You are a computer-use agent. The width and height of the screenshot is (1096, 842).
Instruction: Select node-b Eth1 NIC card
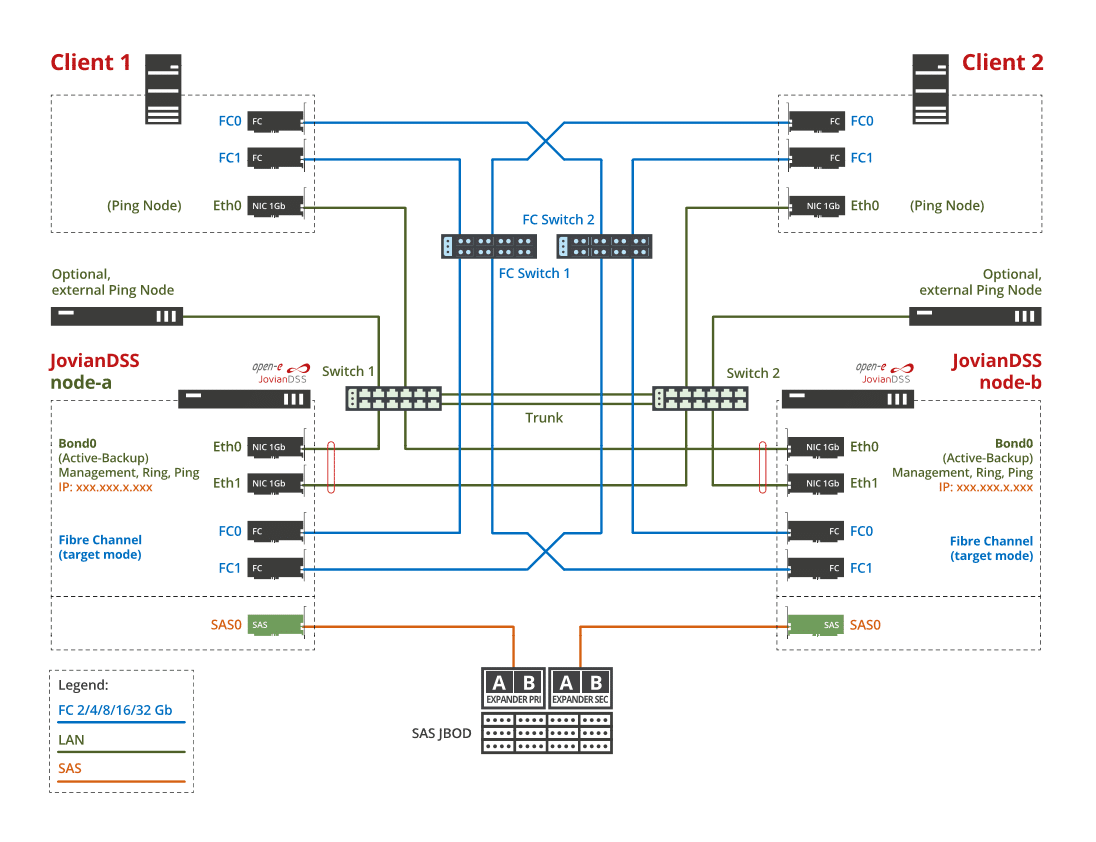click(x=816, y=484)
